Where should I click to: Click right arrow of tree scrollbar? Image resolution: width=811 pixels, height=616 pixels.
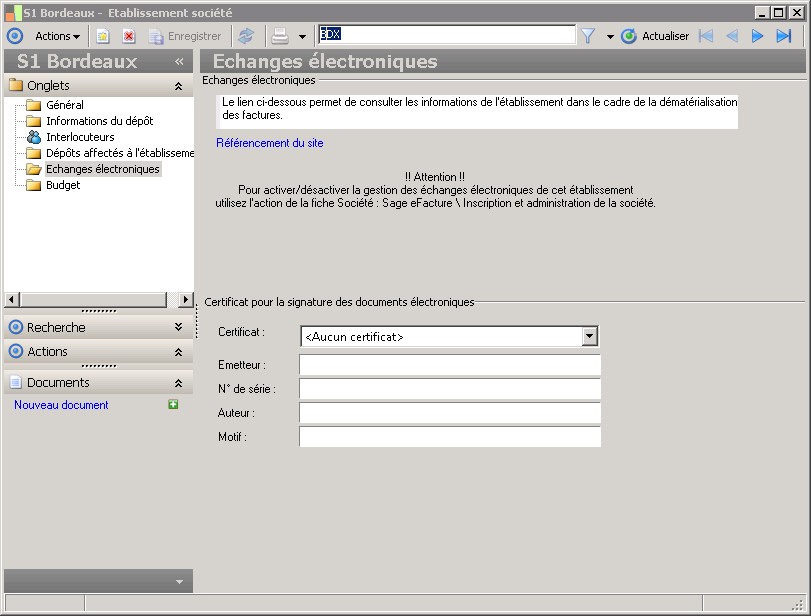pyautogui.click(x=186, y=299)
